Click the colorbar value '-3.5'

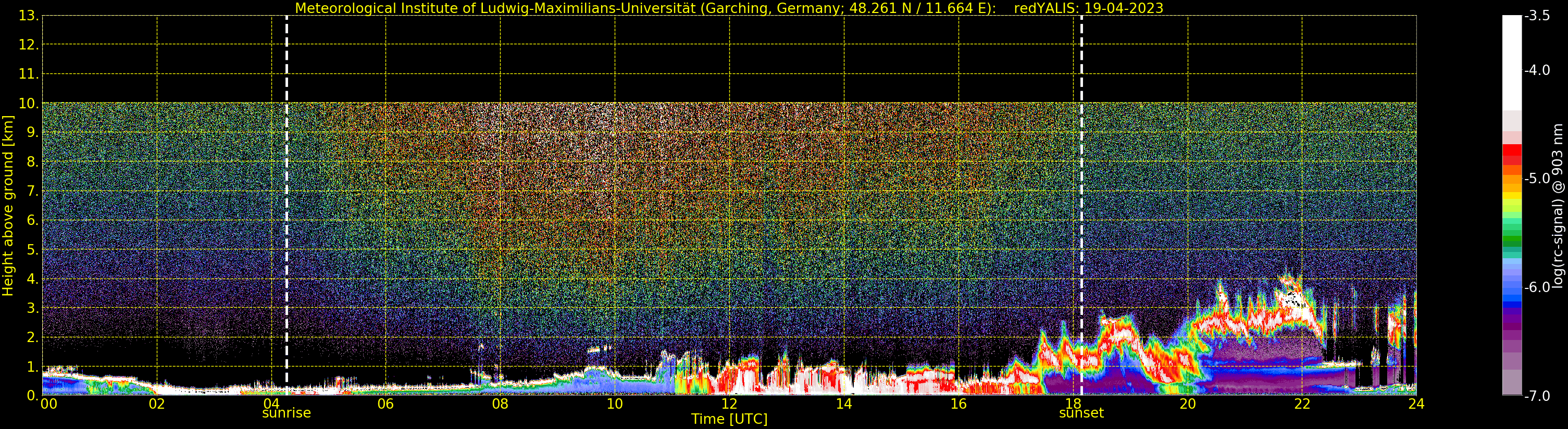1537,16
